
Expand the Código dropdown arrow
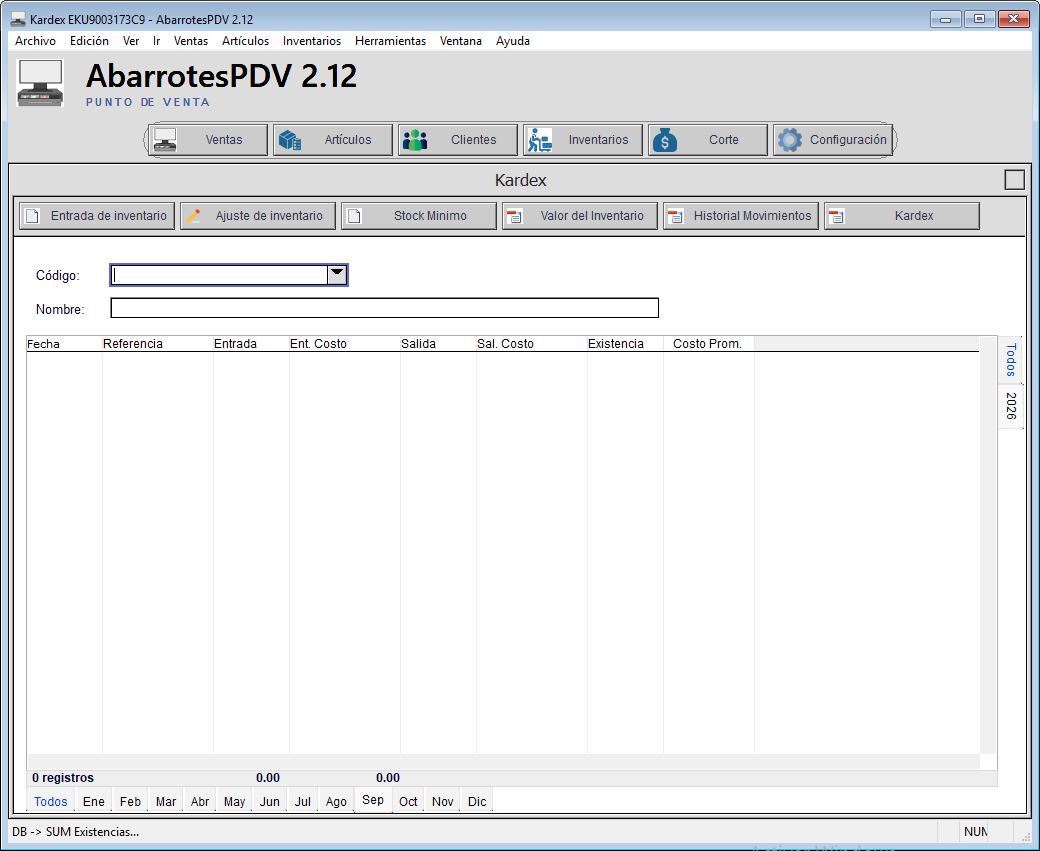(x=337, y=275)
